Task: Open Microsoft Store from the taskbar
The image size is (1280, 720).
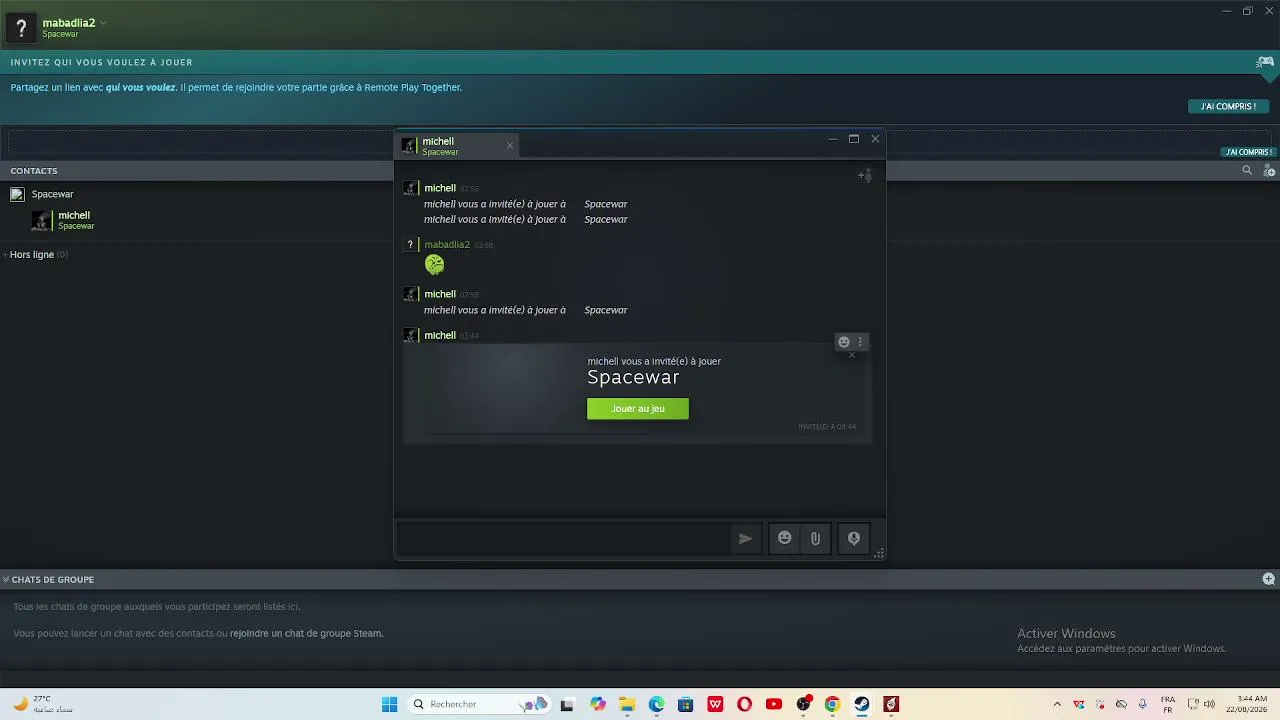Action: (x=685, y=704)
